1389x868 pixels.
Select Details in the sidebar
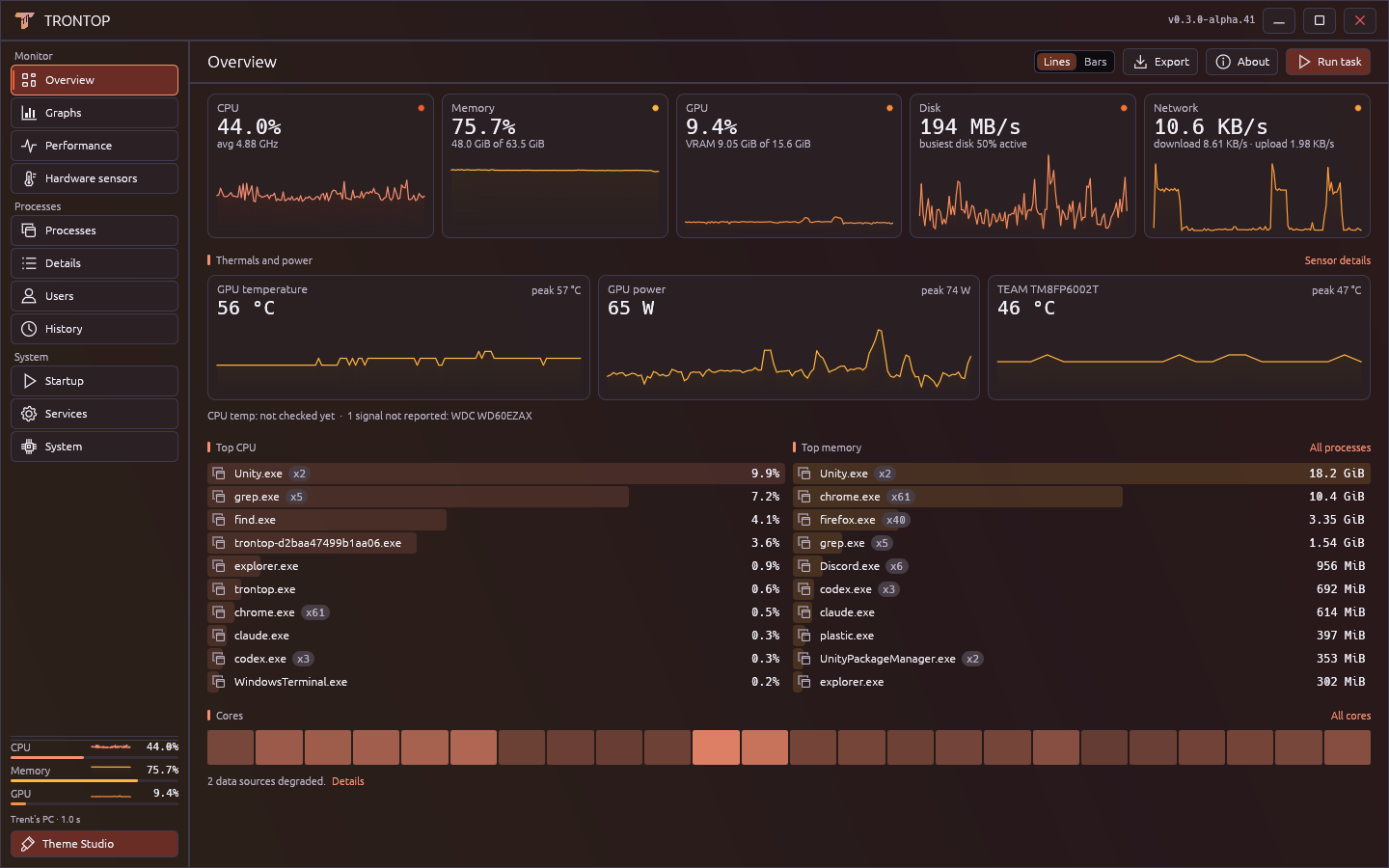95,263
